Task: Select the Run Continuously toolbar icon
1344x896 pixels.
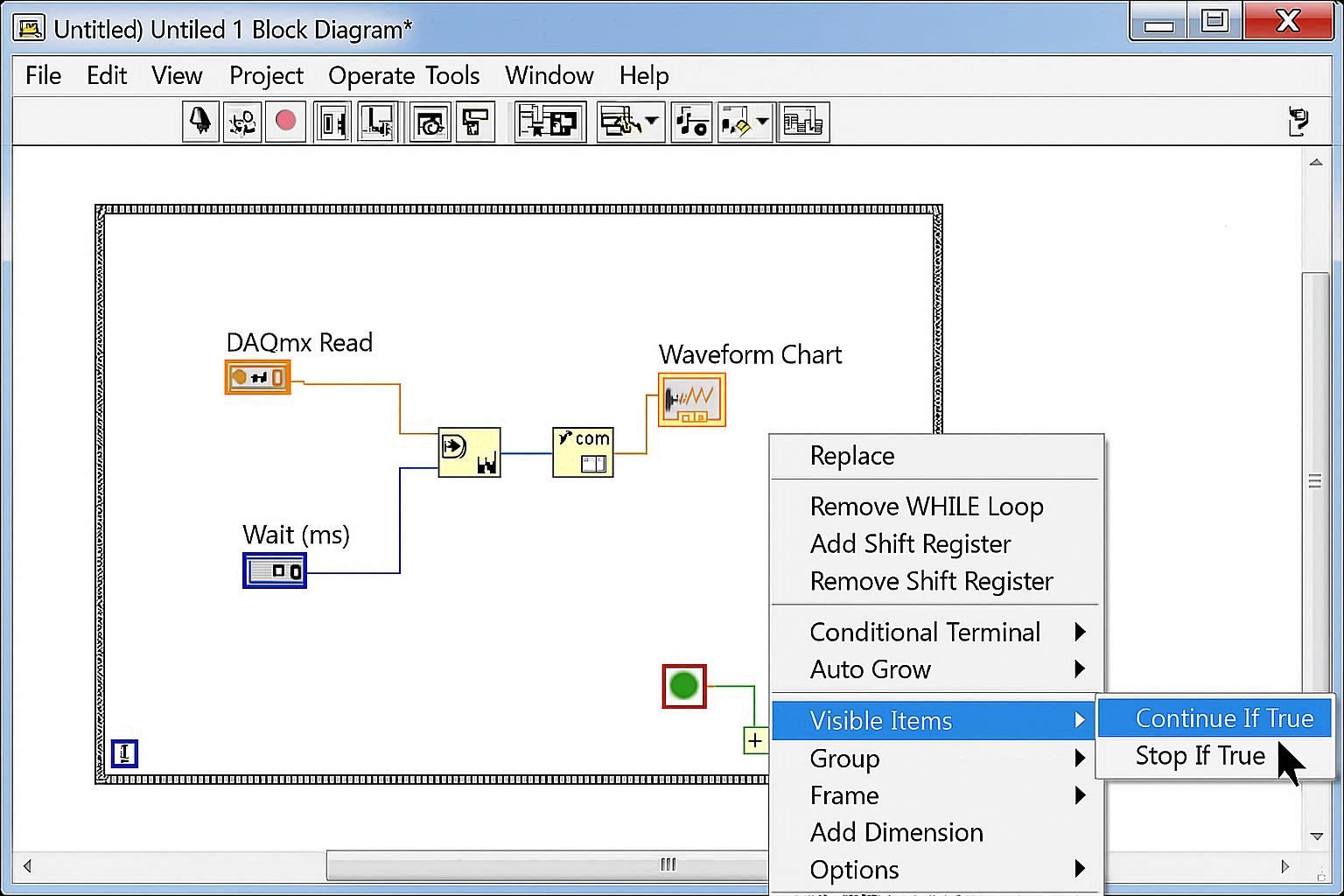Action: 241,122
